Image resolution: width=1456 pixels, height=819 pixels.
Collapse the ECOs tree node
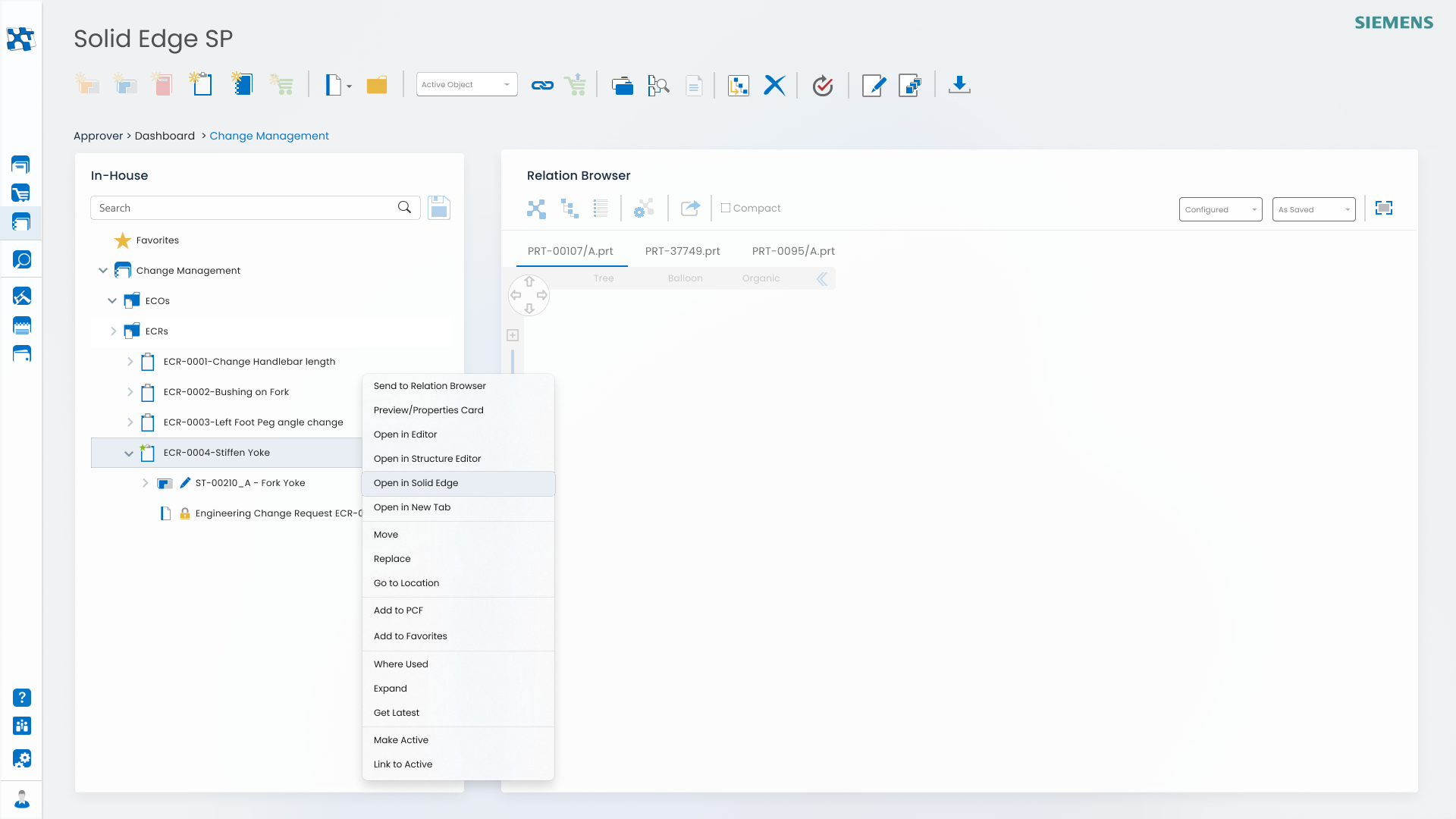(112, 300)
